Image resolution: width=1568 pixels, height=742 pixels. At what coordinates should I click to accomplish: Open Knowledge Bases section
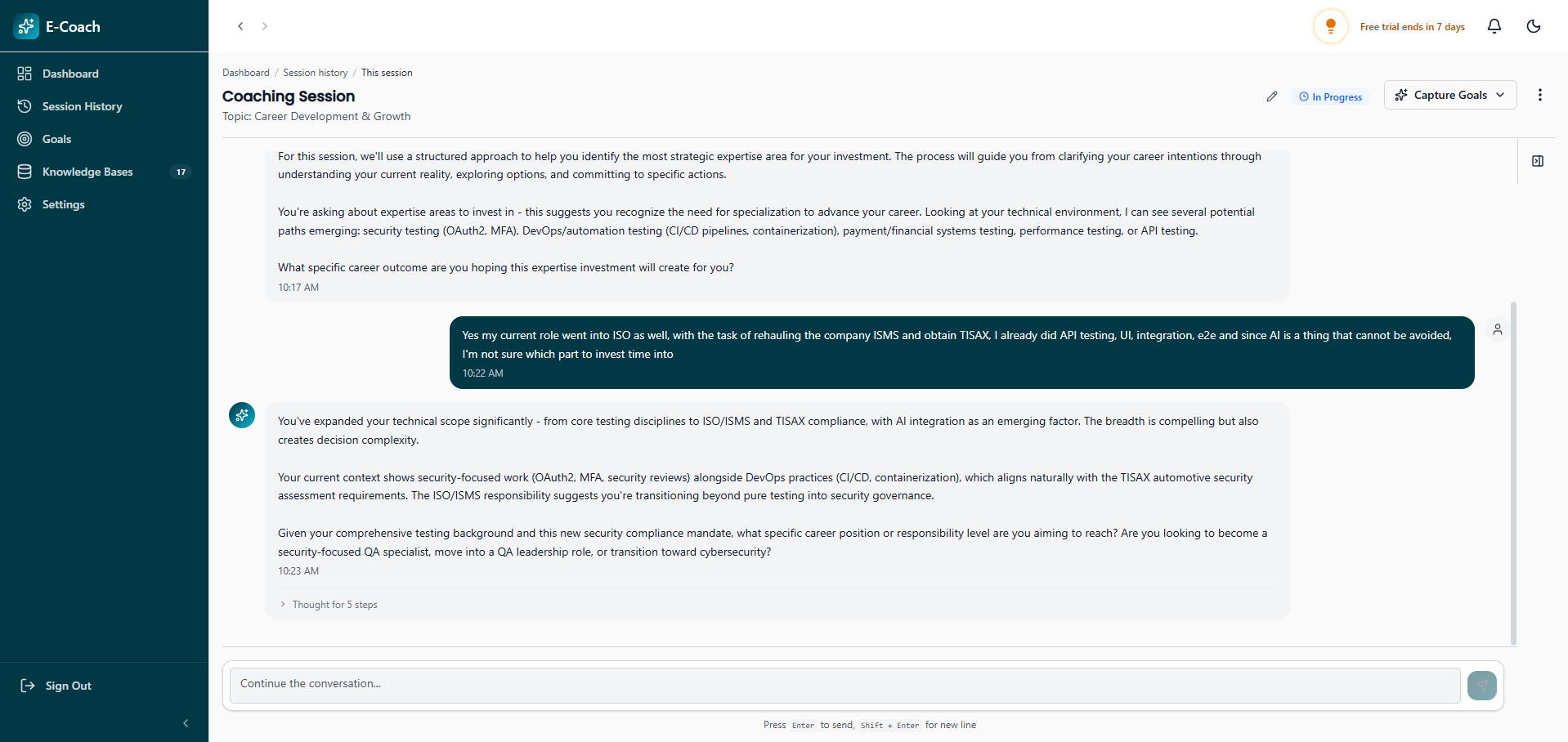point(104,172)
